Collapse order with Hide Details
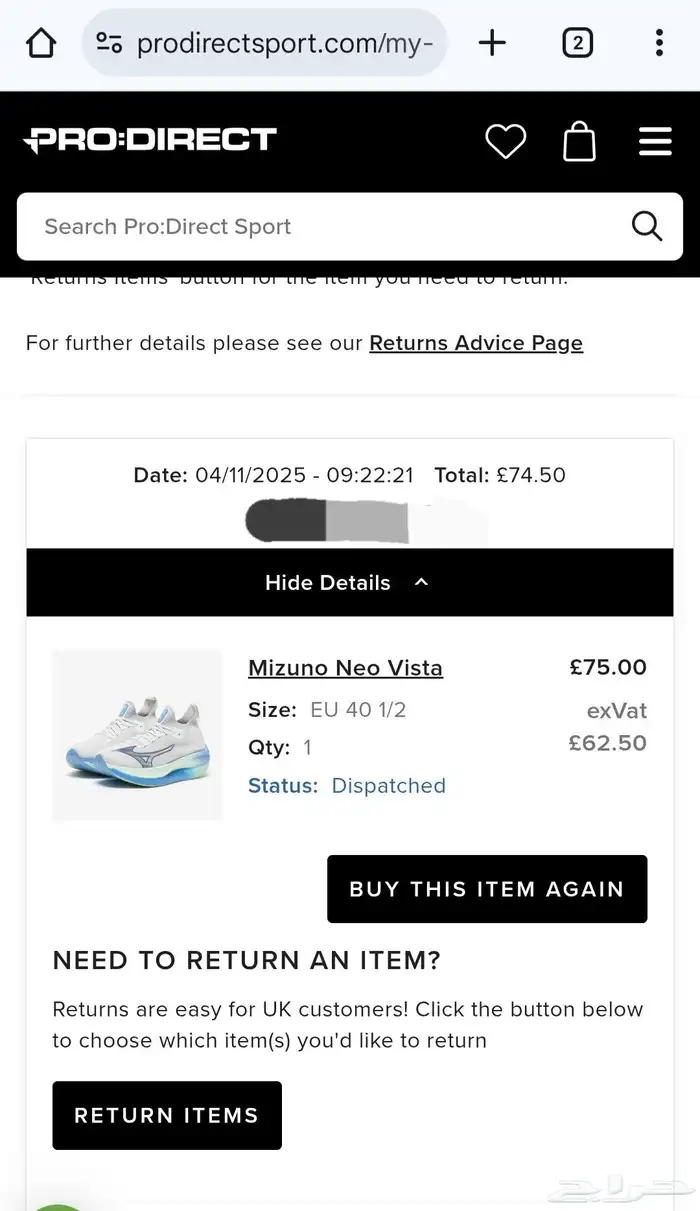This screenshot has height=1211, width=700. coord(328,583)
